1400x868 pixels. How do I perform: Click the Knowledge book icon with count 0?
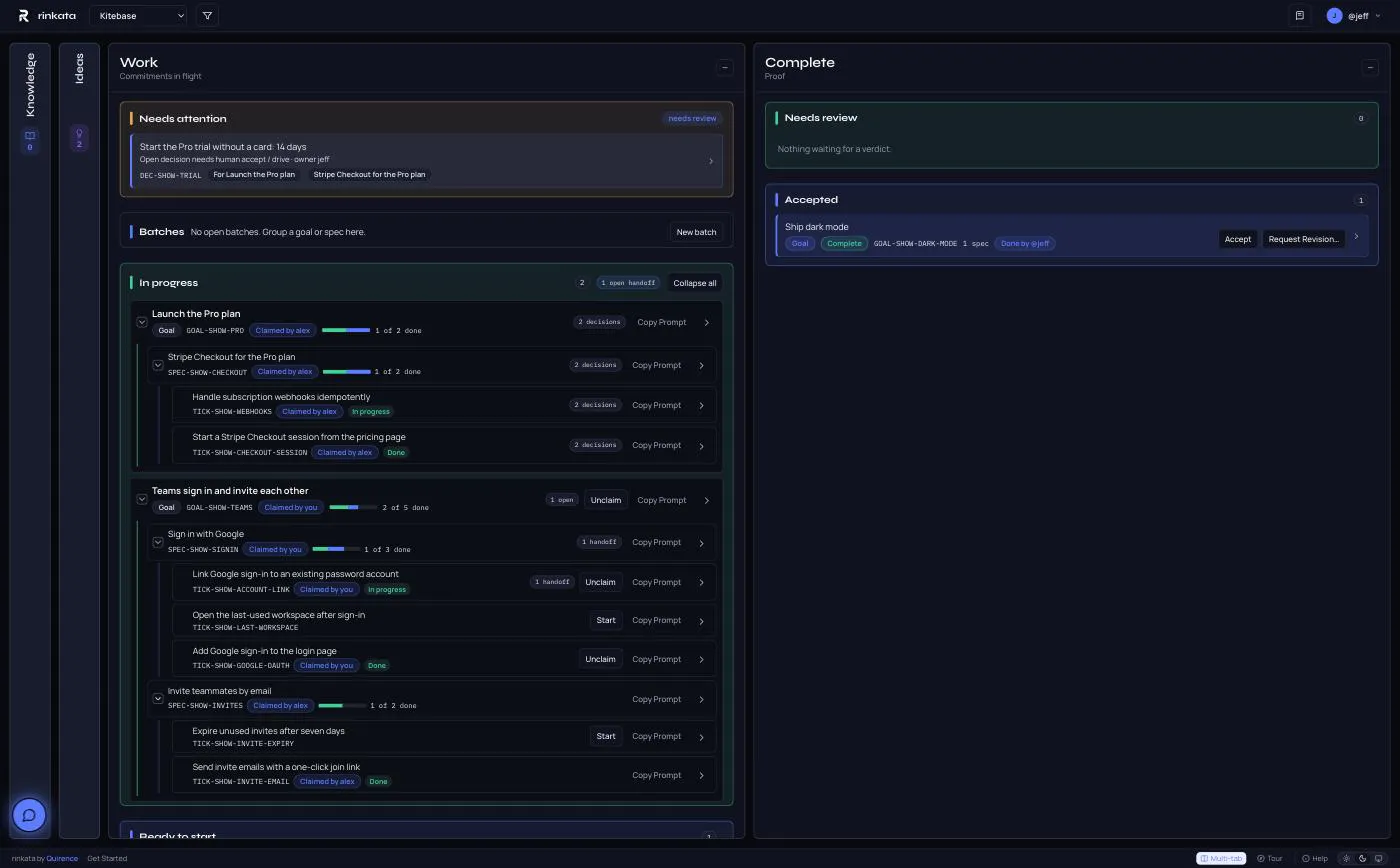[30, 140]
